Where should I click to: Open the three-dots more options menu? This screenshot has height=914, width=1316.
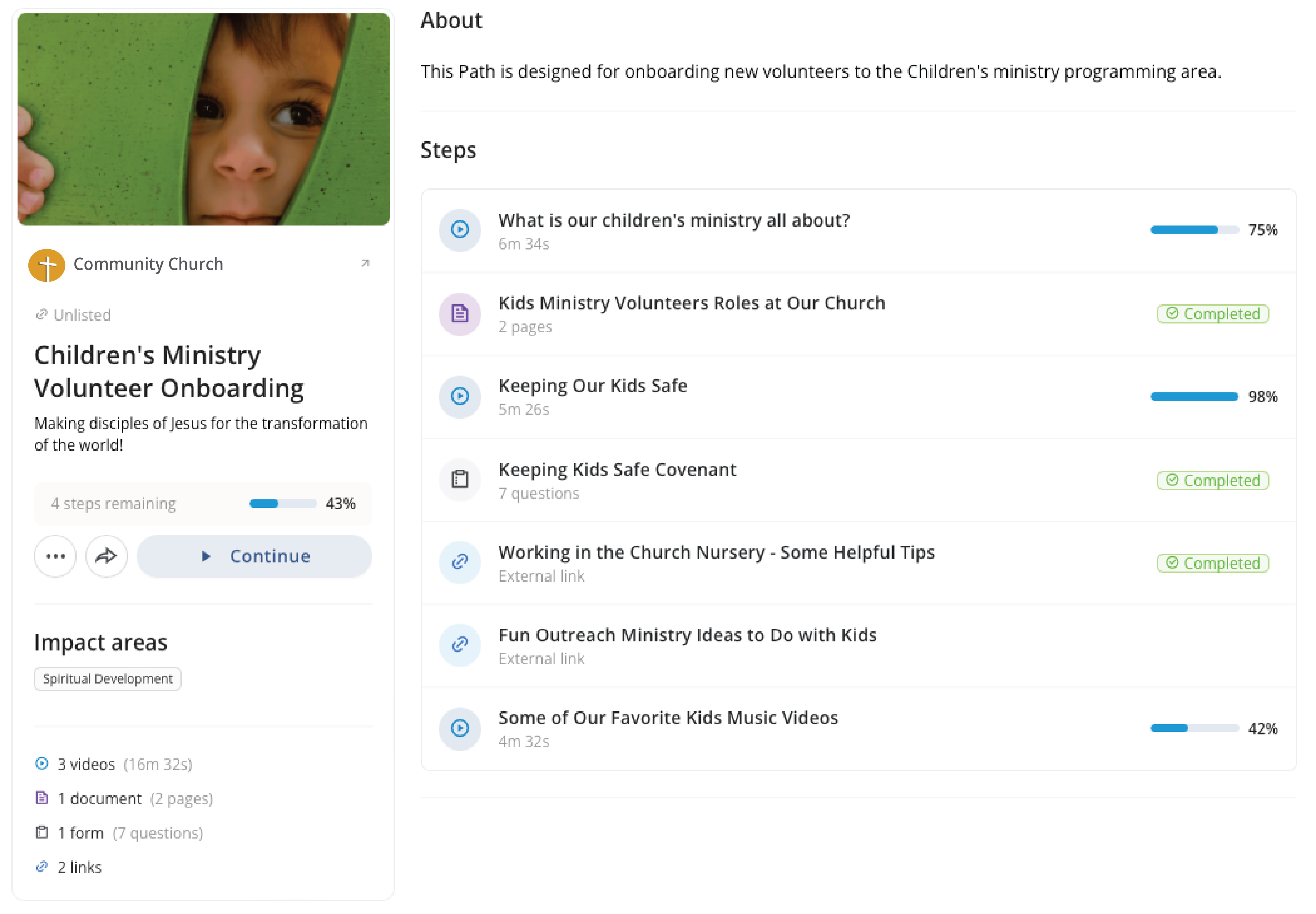click(x=55, y=556)
